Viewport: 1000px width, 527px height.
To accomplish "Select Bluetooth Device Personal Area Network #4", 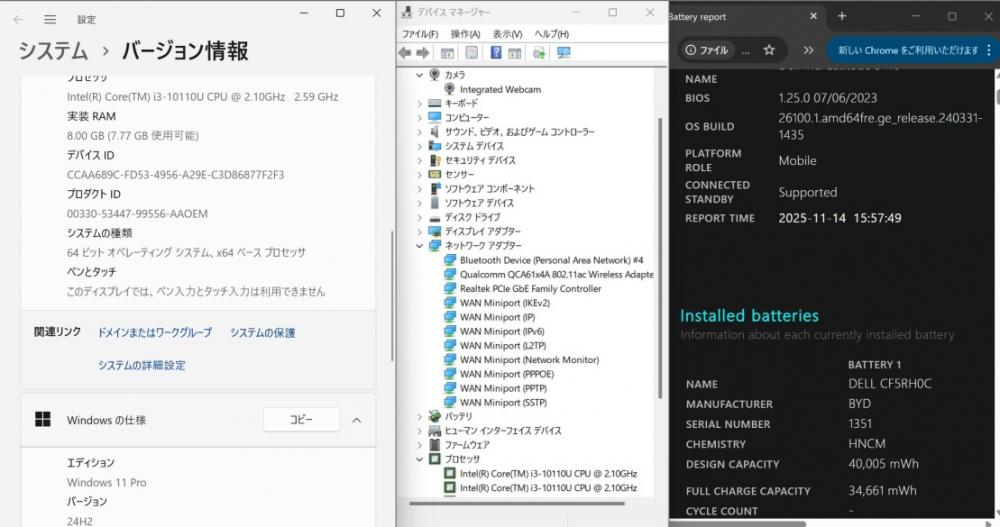I will (543, 260).
